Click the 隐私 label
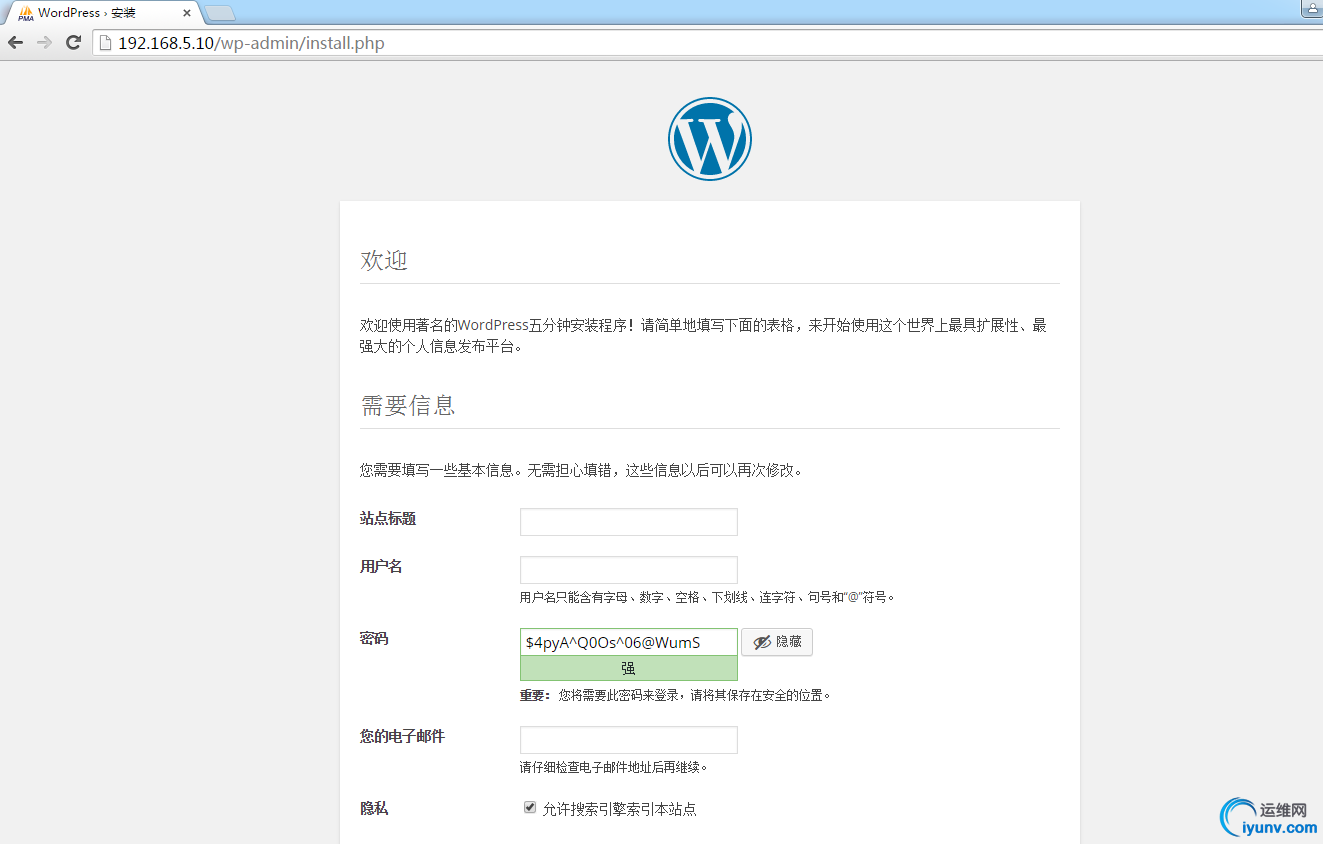The height and width of the screenshot is (844, 1323). tap(374, 808)
